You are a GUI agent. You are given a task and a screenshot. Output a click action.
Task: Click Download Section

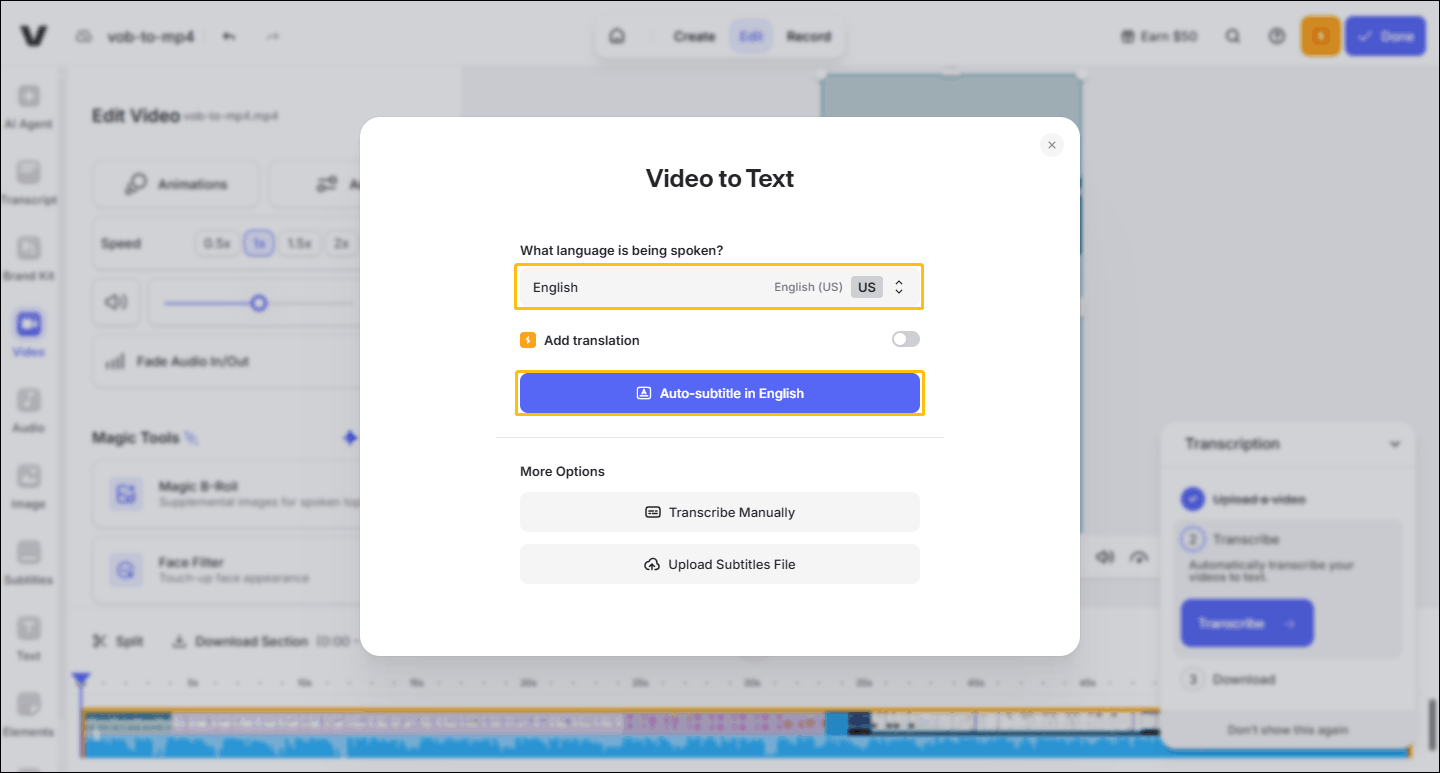pyautogui.click(x=240, y=641)
